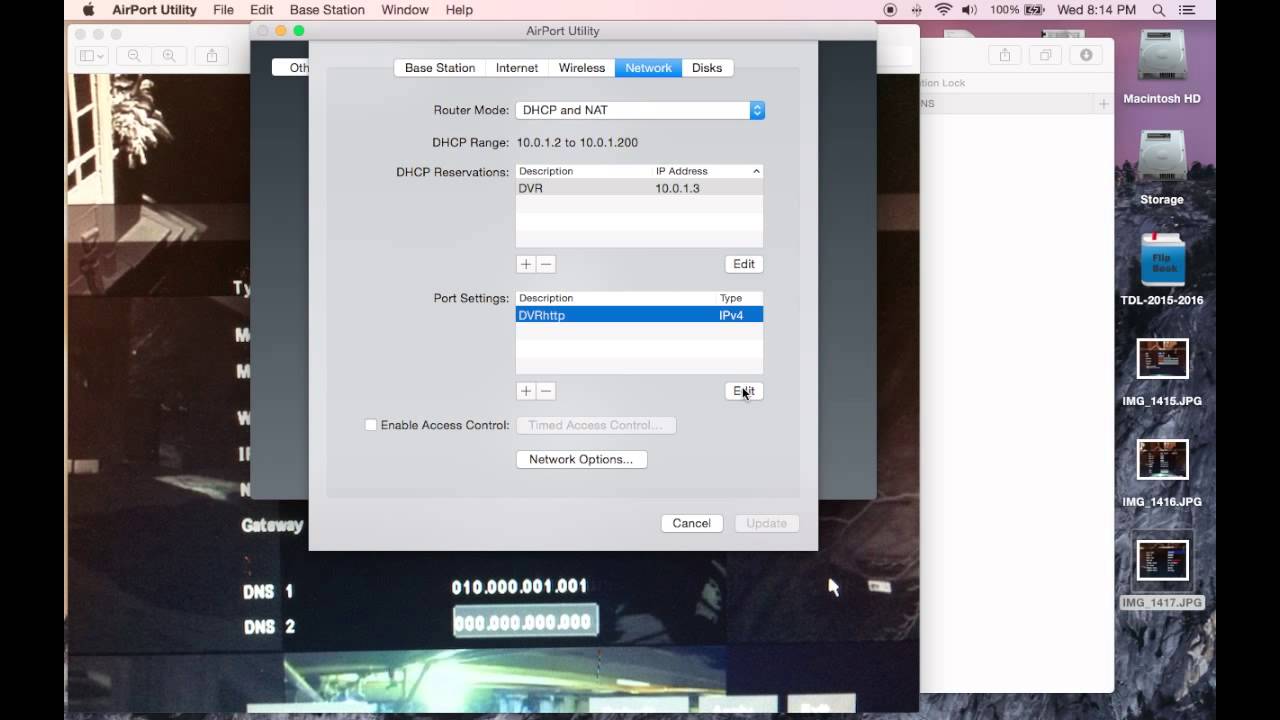Click Cancel in the AirPort dialog
This screenshot has height=720, width=1280.
(692, 523)
